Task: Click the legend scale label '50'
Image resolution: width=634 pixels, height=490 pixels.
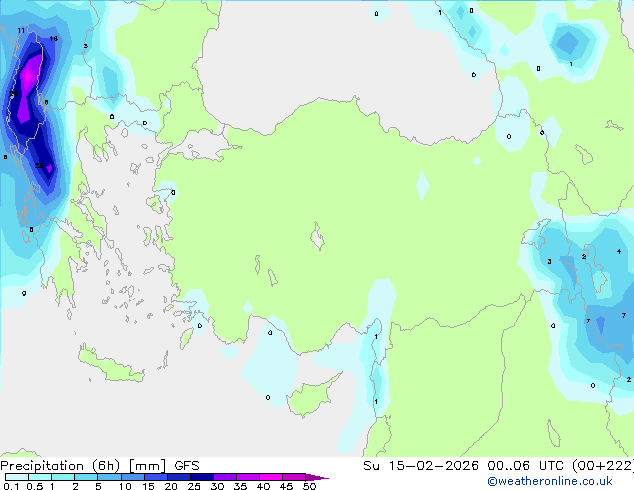Action: (309, 486)
